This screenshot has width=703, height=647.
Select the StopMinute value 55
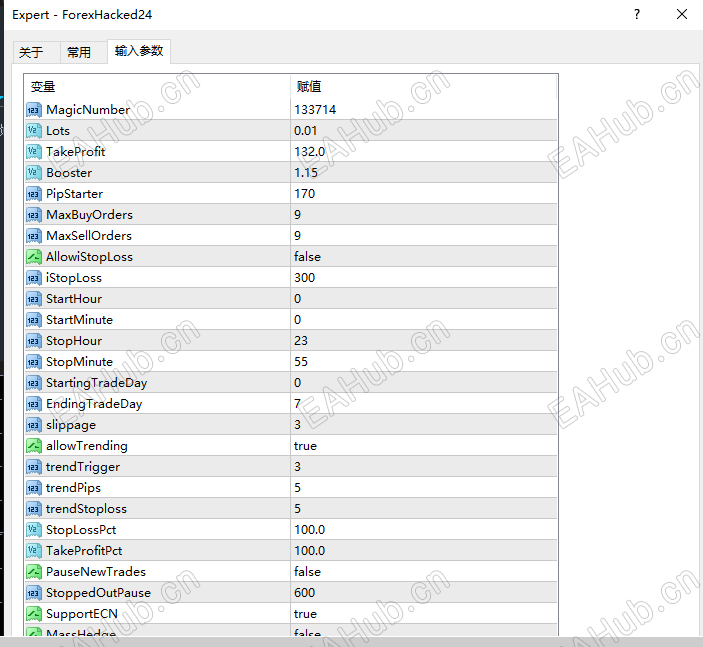[301, 362]
